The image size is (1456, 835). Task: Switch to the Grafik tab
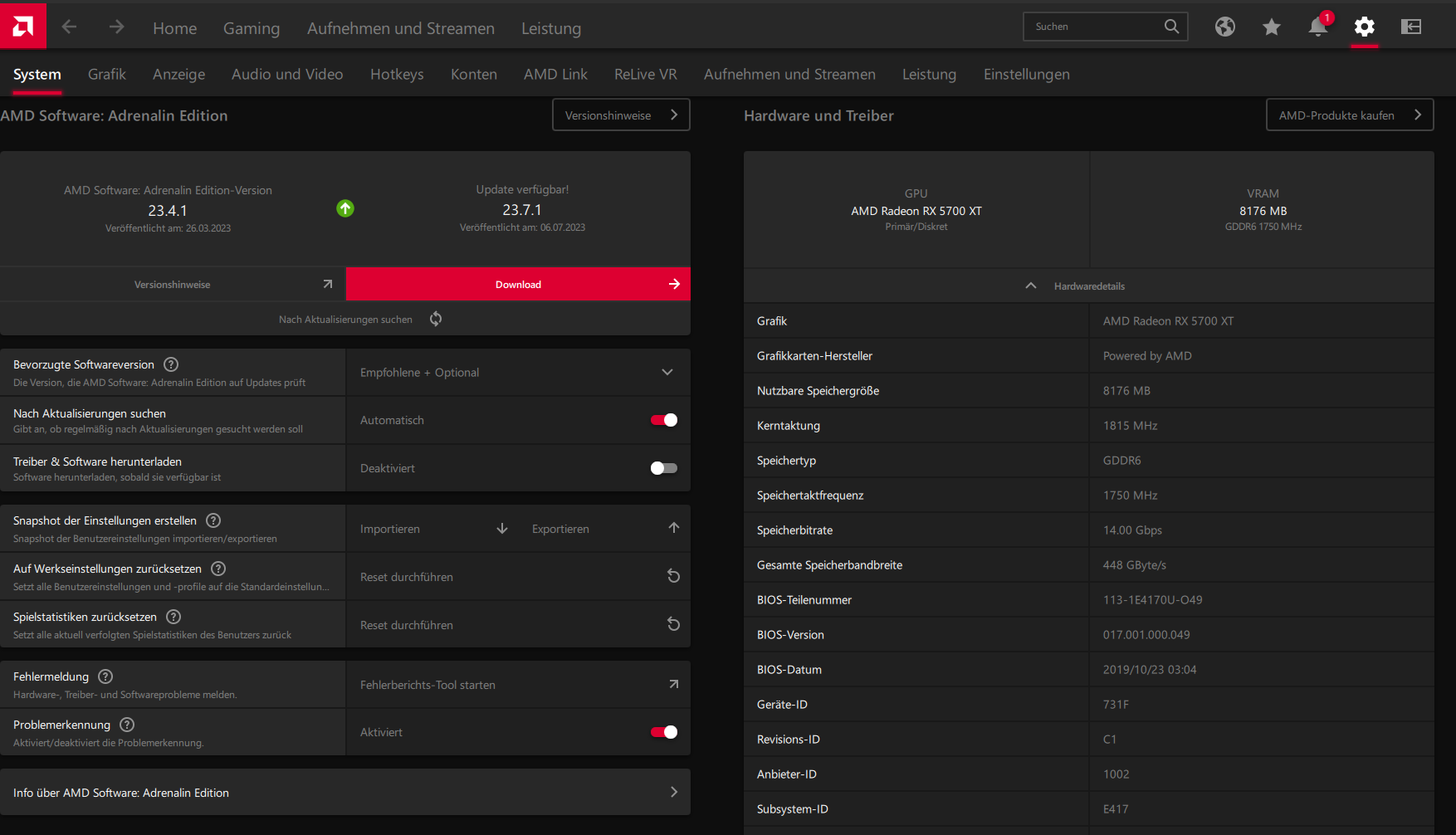coord(107,74)
